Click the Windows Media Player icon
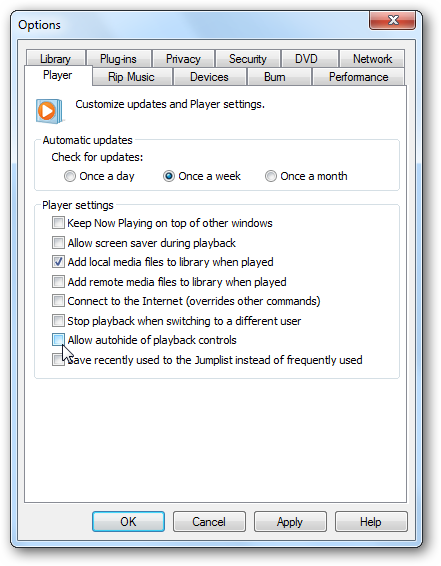441x566 pixels. pyautogui.click(x=50, y=111)
